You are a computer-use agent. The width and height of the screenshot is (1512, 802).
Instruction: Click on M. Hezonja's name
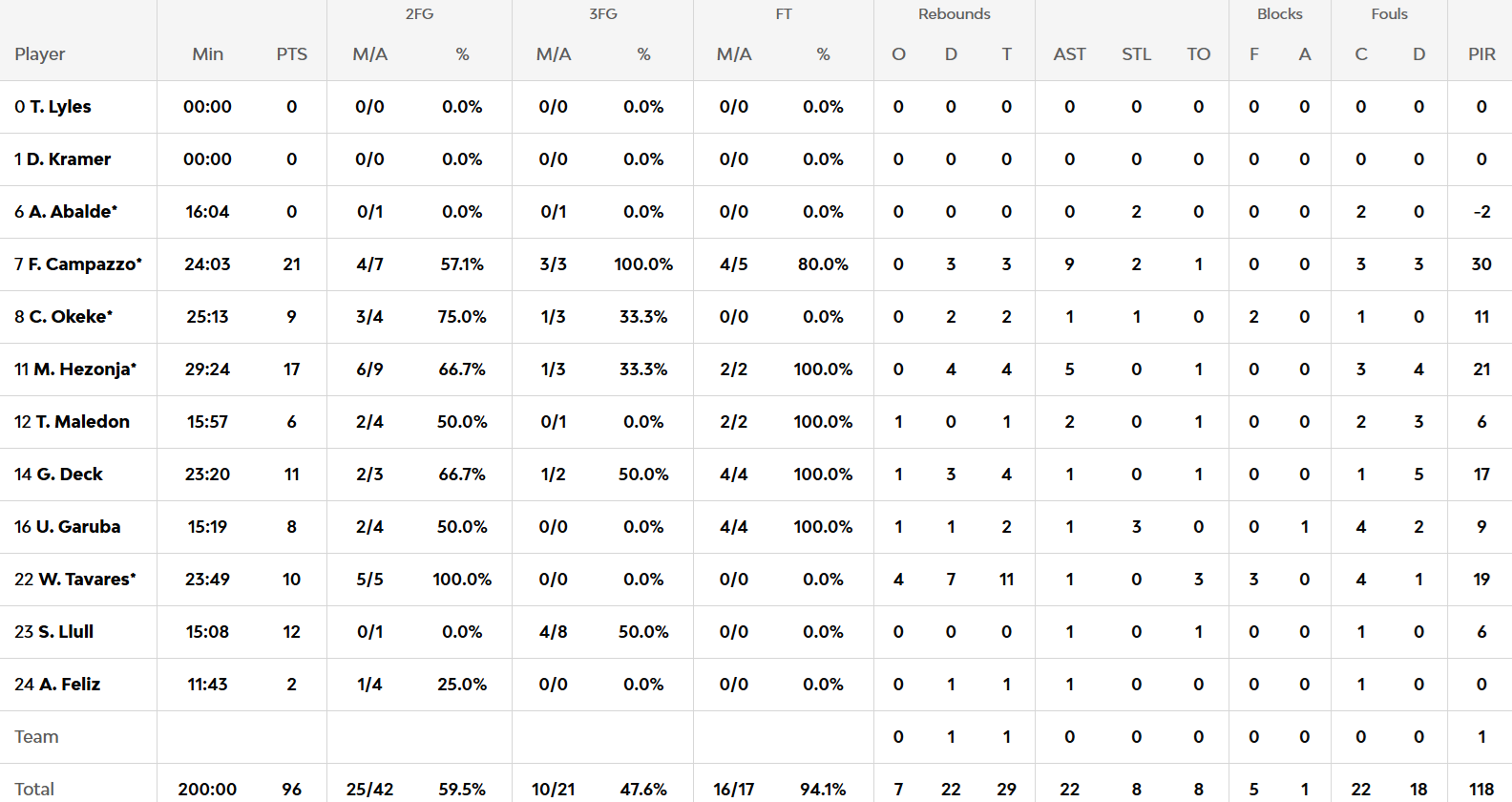[84, 369]
